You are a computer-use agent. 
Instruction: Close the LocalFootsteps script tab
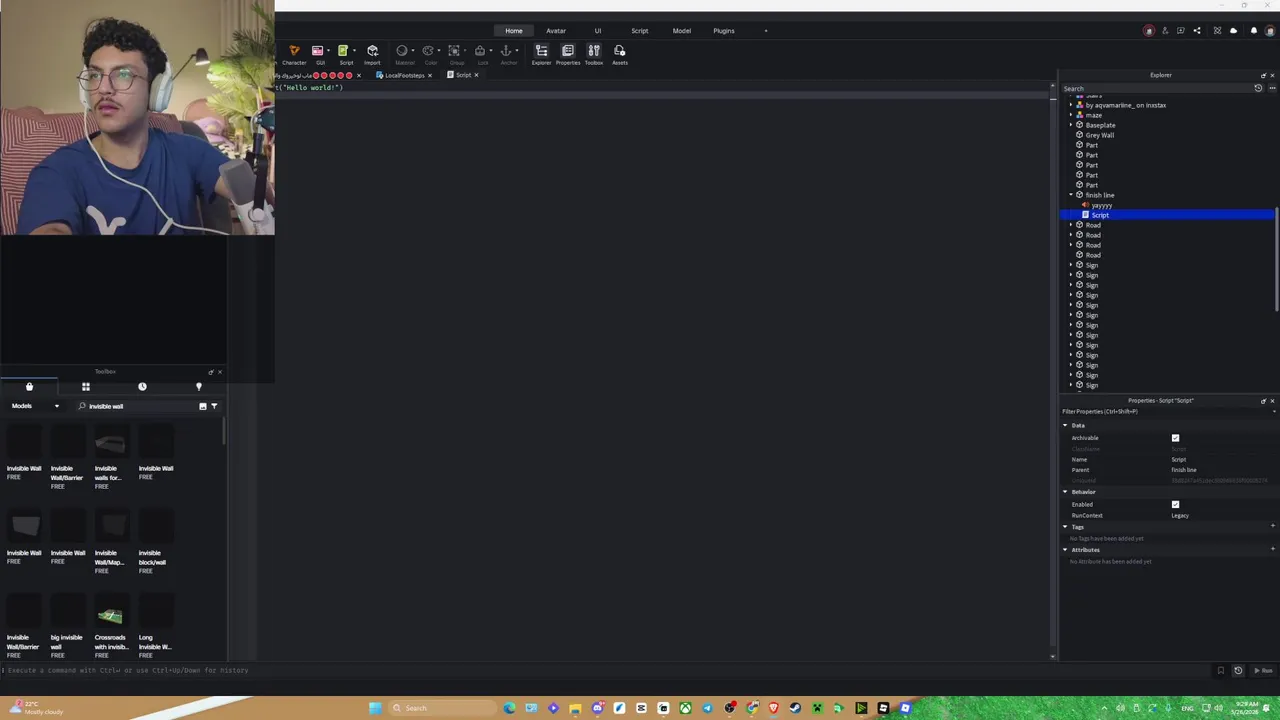click(430, 75)
